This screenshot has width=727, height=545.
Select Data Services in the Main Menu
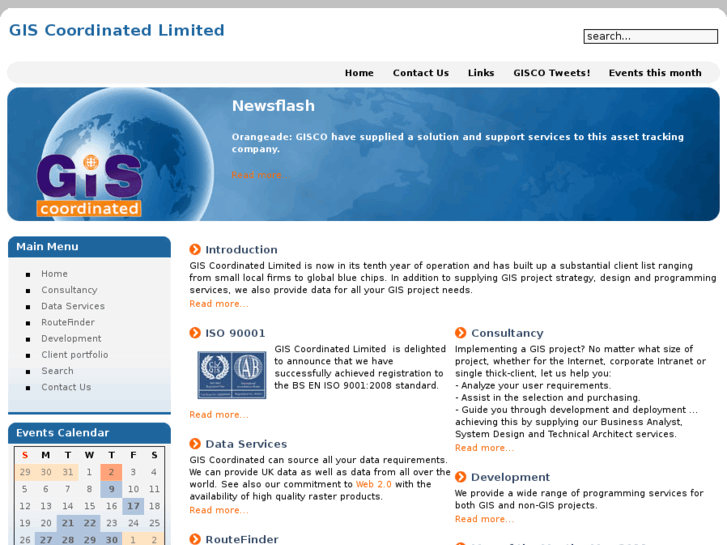[73, 306]
